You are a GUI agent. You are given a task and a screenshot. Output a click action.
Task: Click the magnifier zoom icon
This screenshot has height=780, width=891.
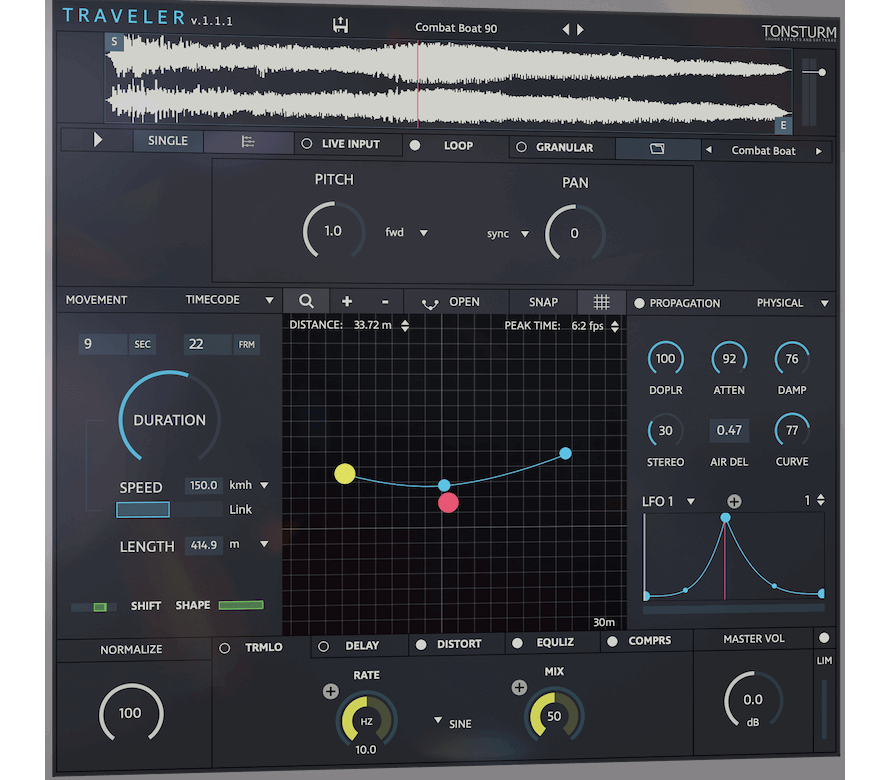click(305, 301)
